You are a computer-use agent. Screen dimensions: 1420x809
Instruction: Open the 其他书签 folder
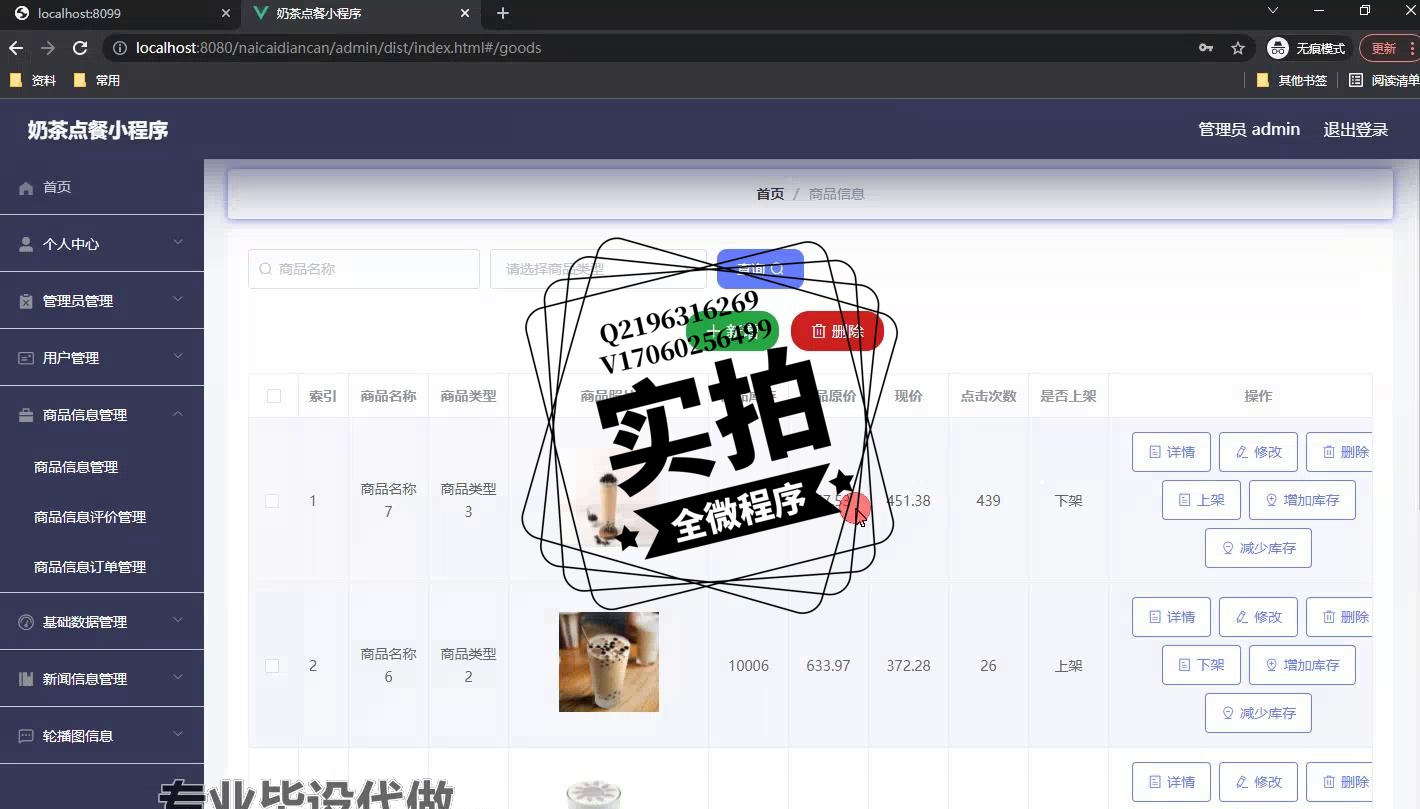pos(1291,80)
